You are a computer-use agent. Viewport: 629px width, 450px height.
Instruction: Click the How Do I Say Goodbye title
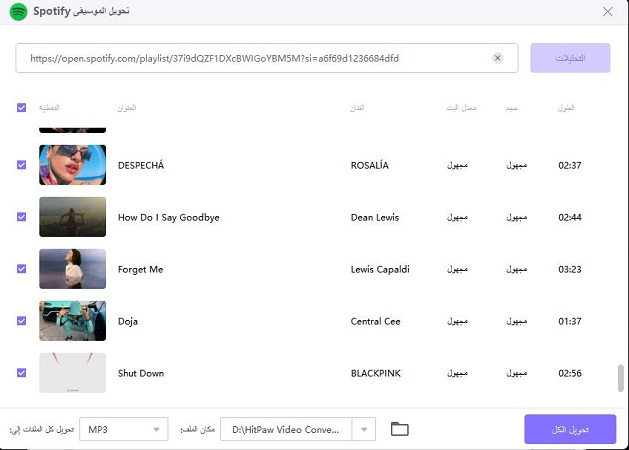click(168, 217)
